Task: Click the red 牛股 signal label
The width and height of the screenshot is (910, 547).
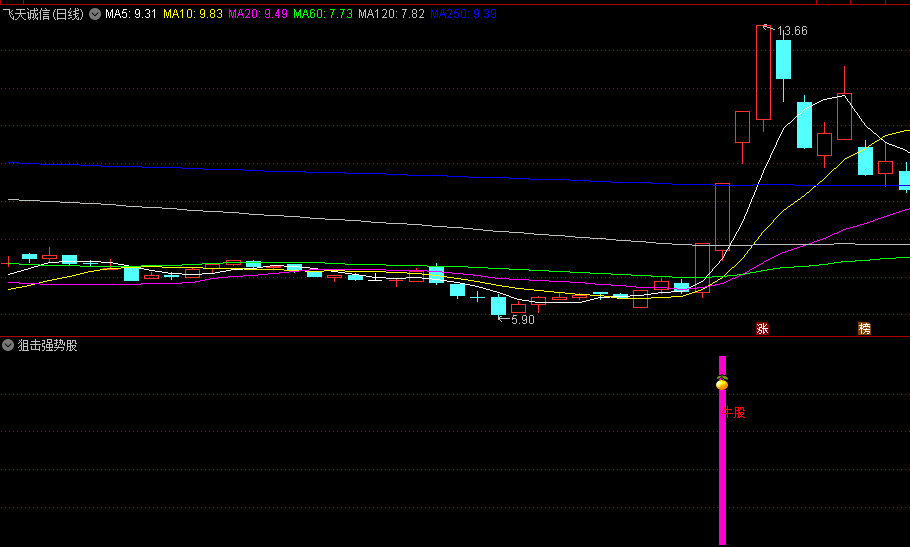Action: click(x=734, y=412)
